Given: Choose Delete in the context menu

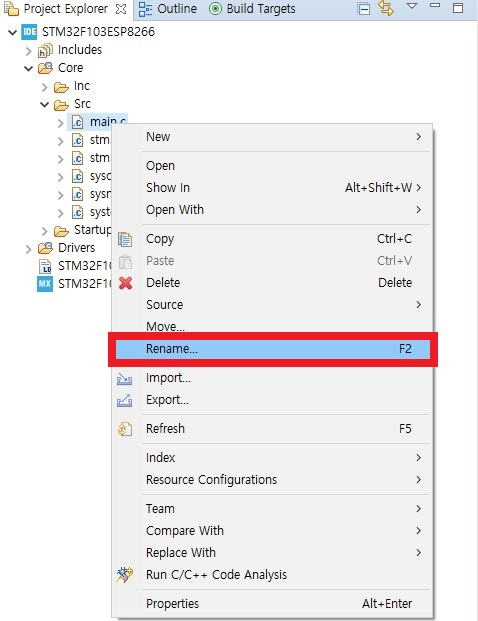Looking at the screenshot, I should 272,283.
